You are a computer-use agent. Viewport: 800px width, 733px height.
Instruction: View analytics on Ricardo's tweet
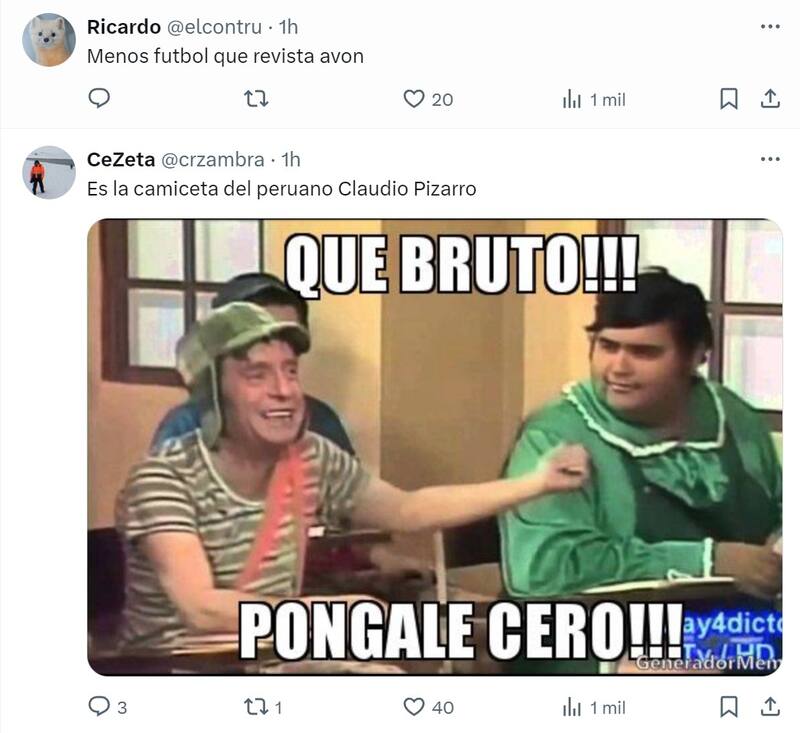(x=594, y=99)
